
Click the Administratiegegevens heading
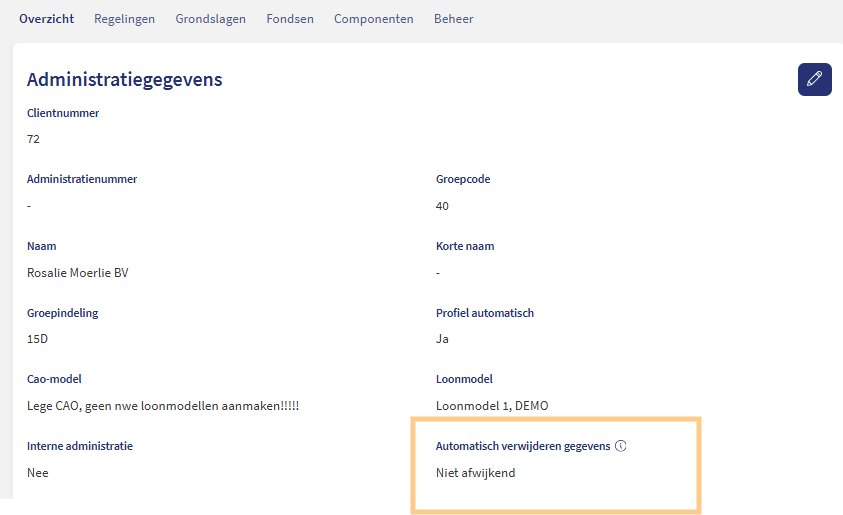pos(124,79)
